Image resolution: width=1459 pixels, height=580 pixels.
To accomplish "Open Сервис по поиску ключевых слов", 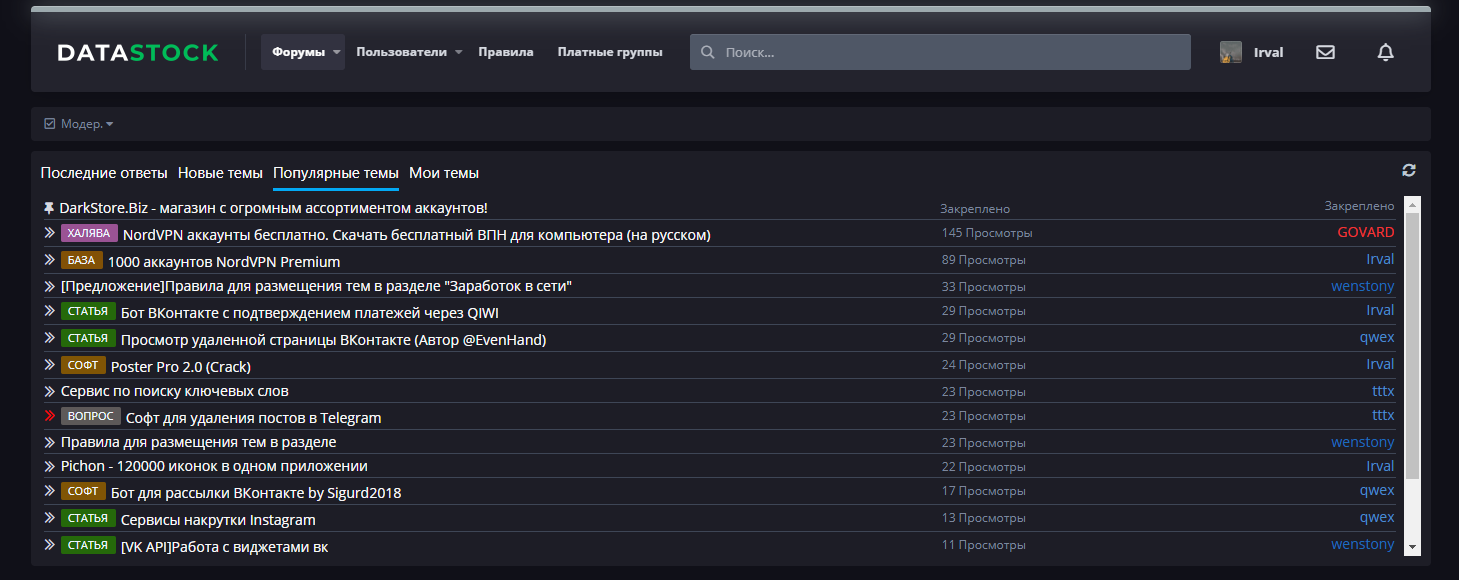I will click(175, 391).
